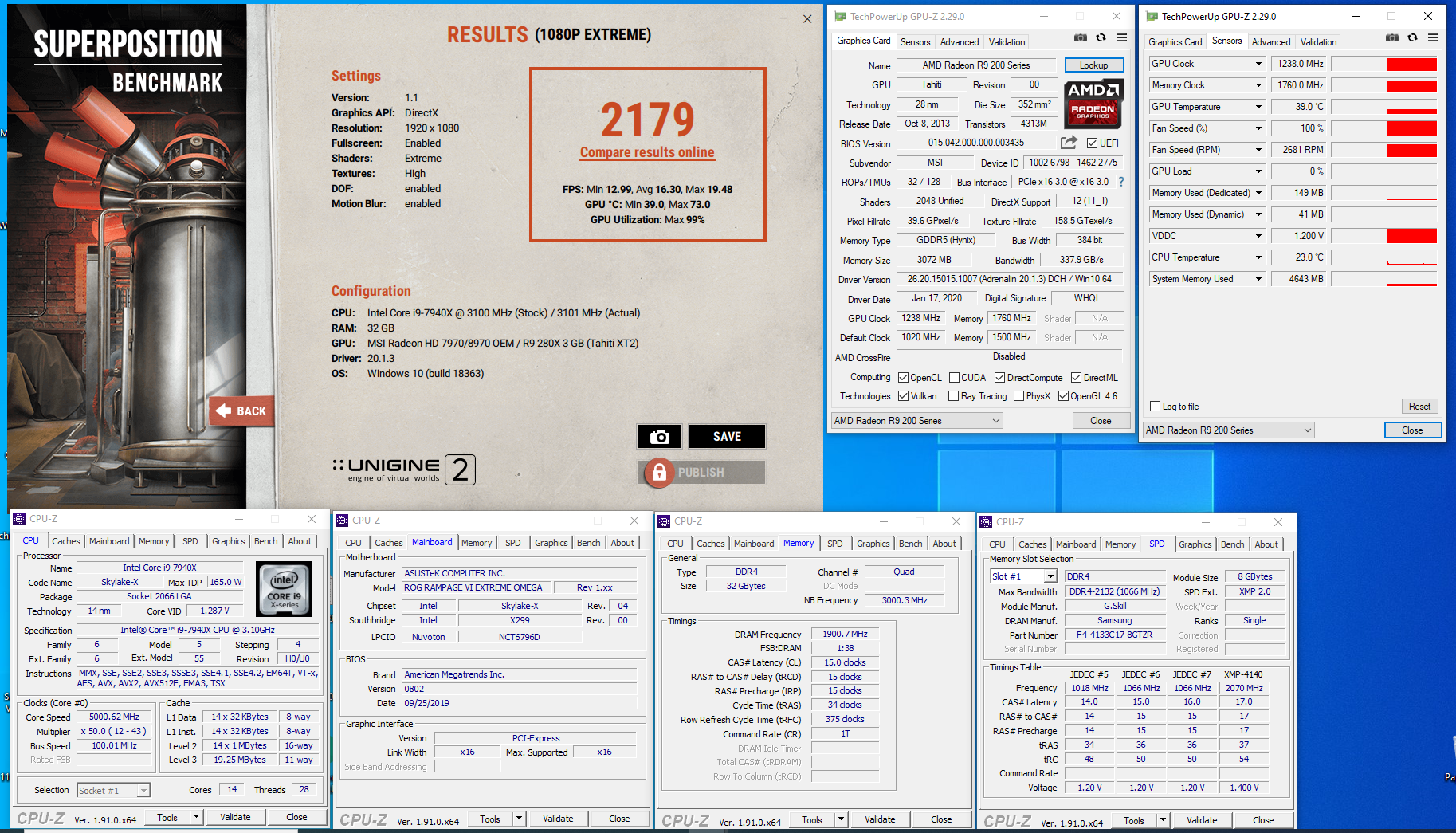Image resolution: width=1456 pixels, height=833 pixels.
Task: Click the BACK arrow button in Superposition
Action: (x=241, y=411)
